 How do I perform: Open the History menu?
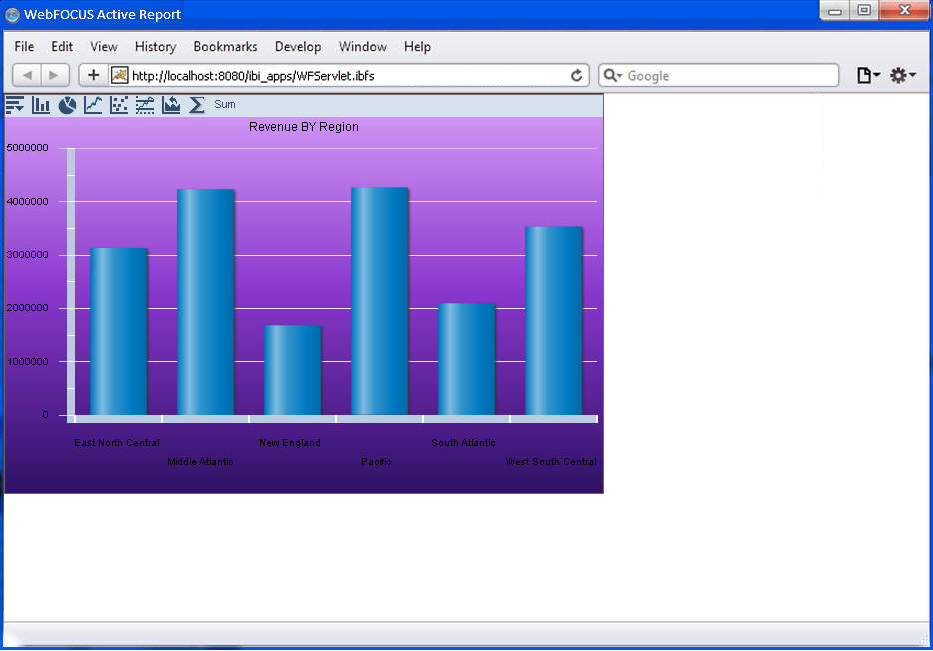point(155,46)
